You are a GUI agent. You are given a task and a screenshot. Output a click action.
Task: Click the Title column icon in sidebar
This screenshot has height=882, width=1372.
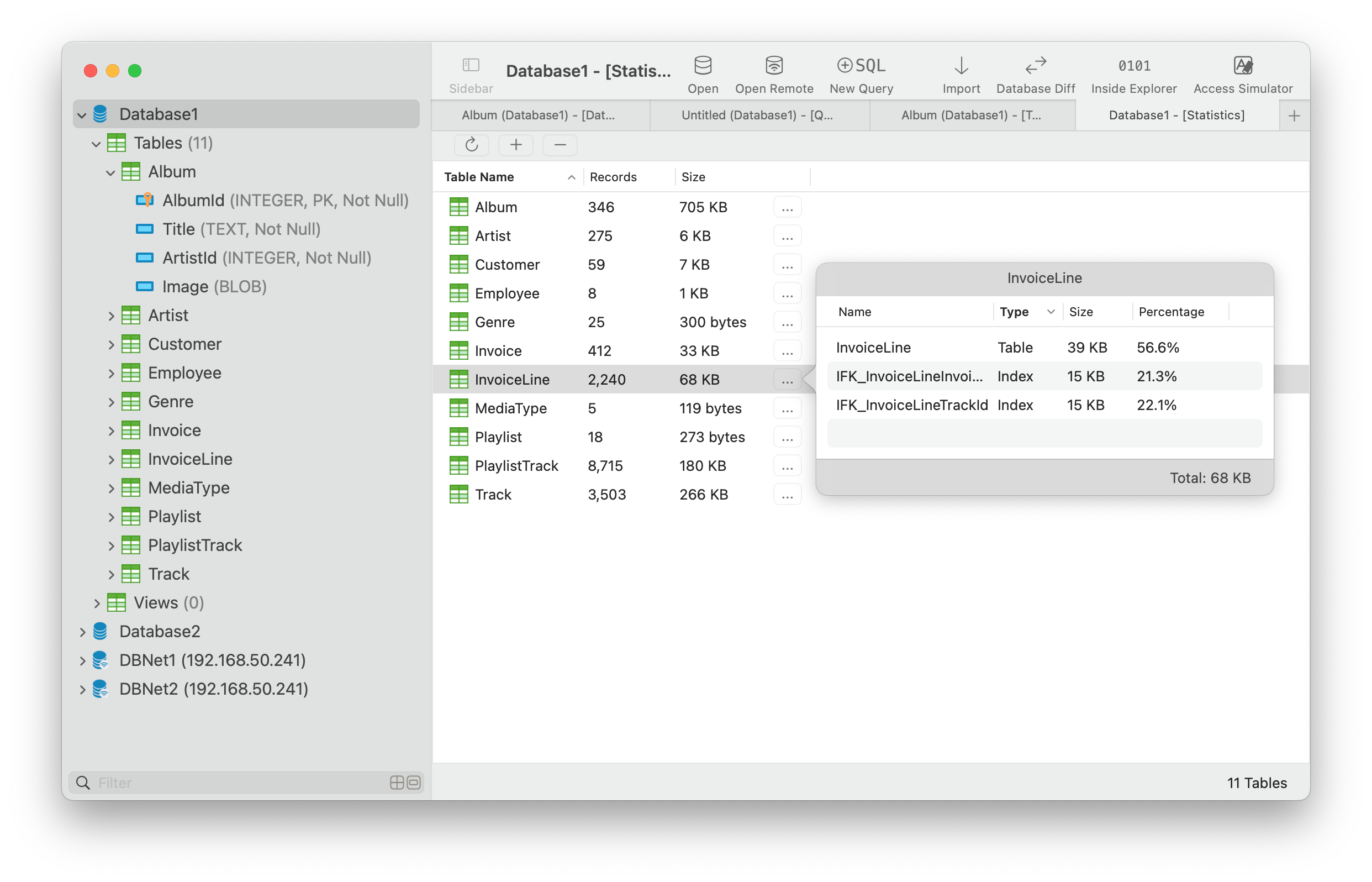(x=144, y=229)
